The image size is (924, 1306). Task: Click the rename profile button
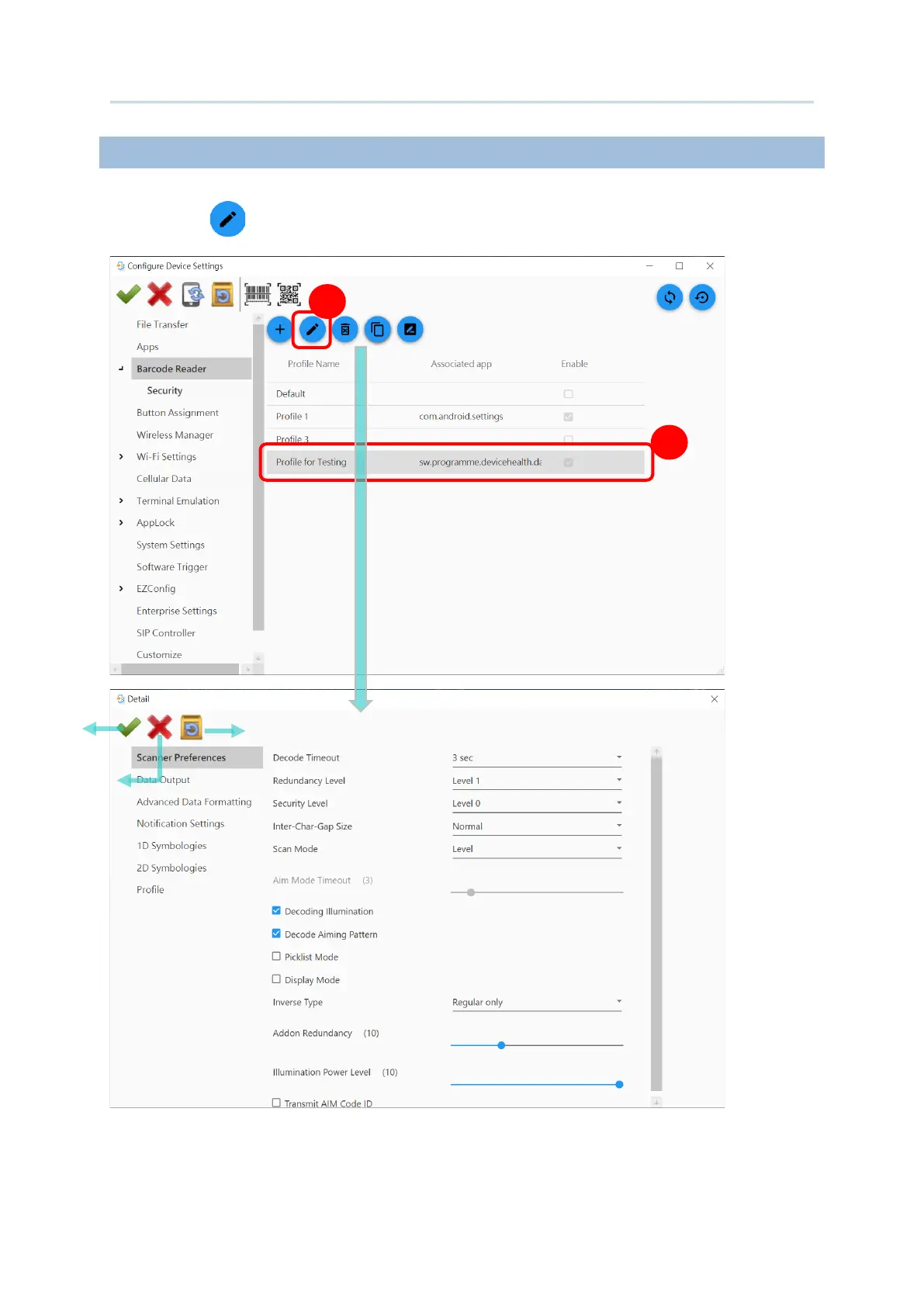pos(410,330)
